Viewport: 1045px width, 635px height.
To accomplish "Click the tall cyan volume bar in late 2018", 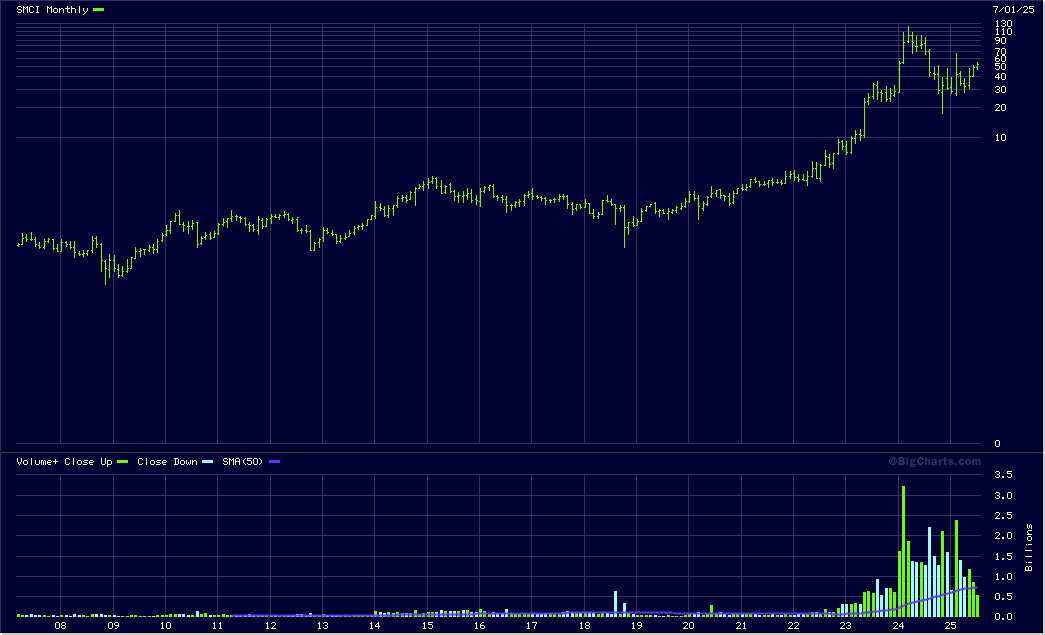I will [x=616, y=604].
